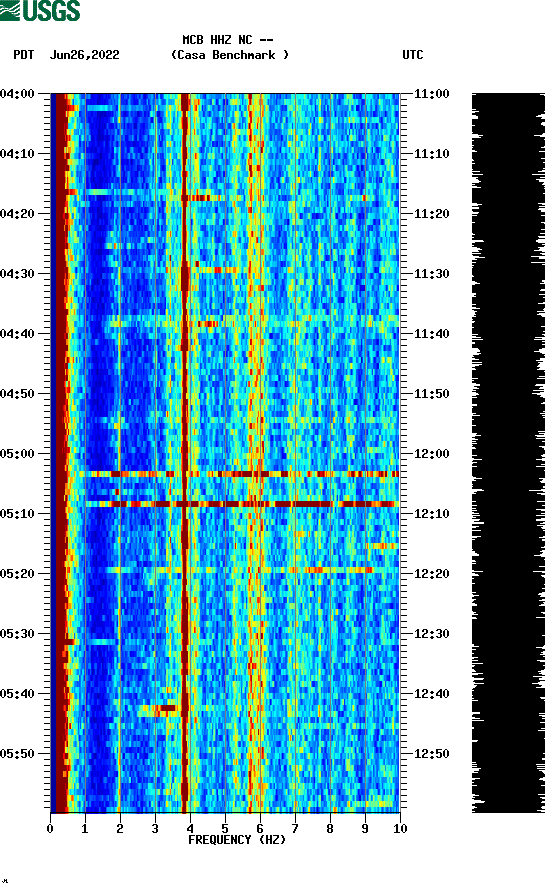
Task: Click the frequency axis tick label 3
Action: 155,829
